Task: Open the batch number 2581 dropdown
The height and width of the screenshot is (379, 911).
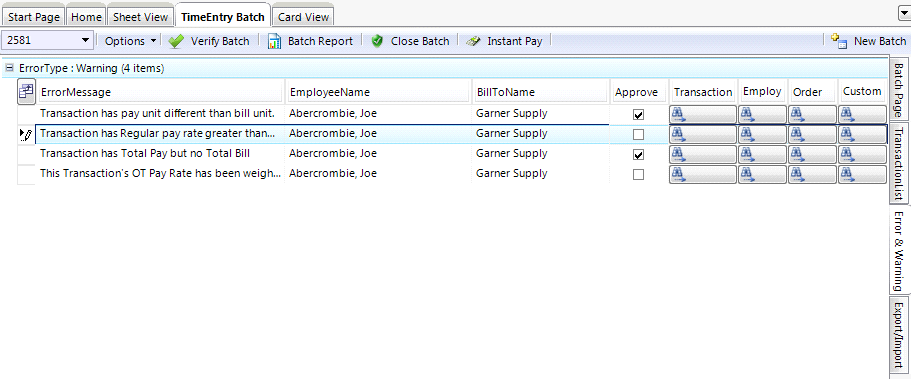Action: tap(85, 41)
